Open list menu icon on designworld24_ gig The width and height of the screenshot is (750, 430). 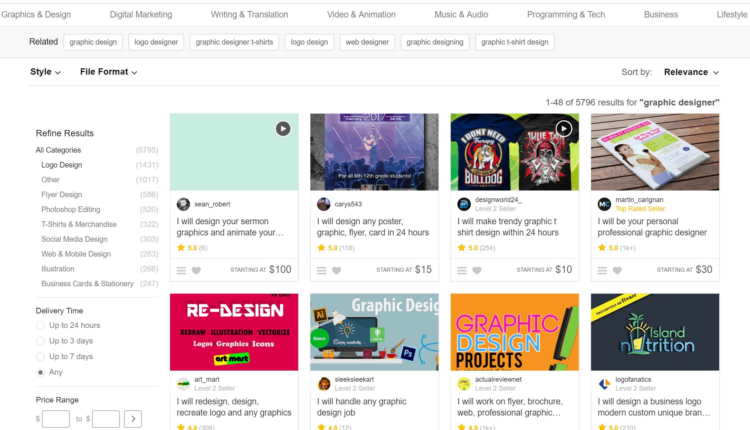tap(462, 270)
